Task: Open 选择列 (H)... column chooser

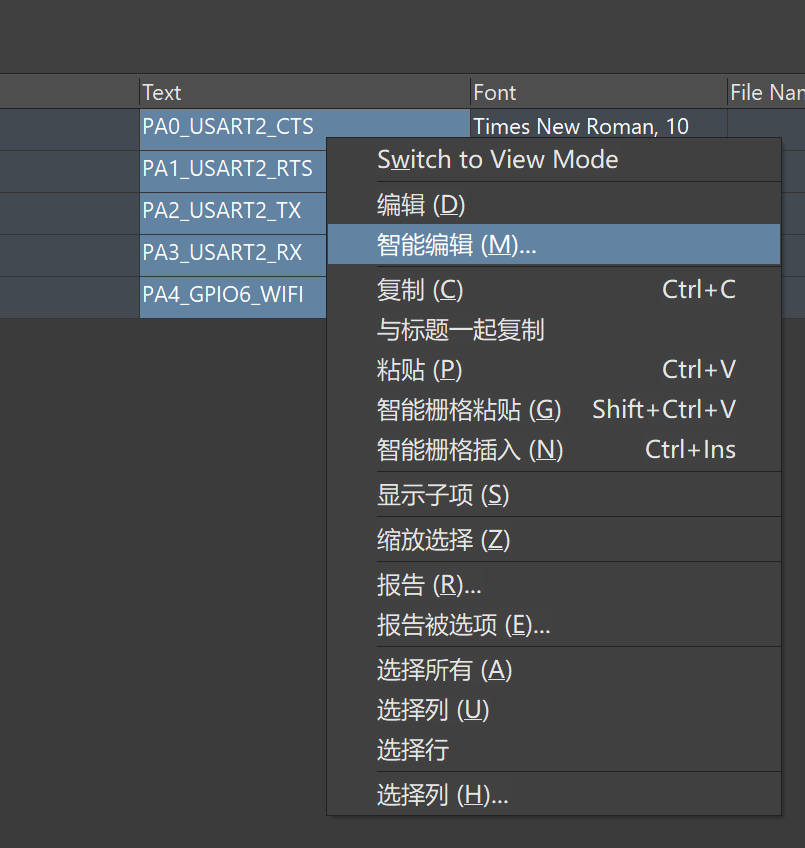Action: (442, 795)
